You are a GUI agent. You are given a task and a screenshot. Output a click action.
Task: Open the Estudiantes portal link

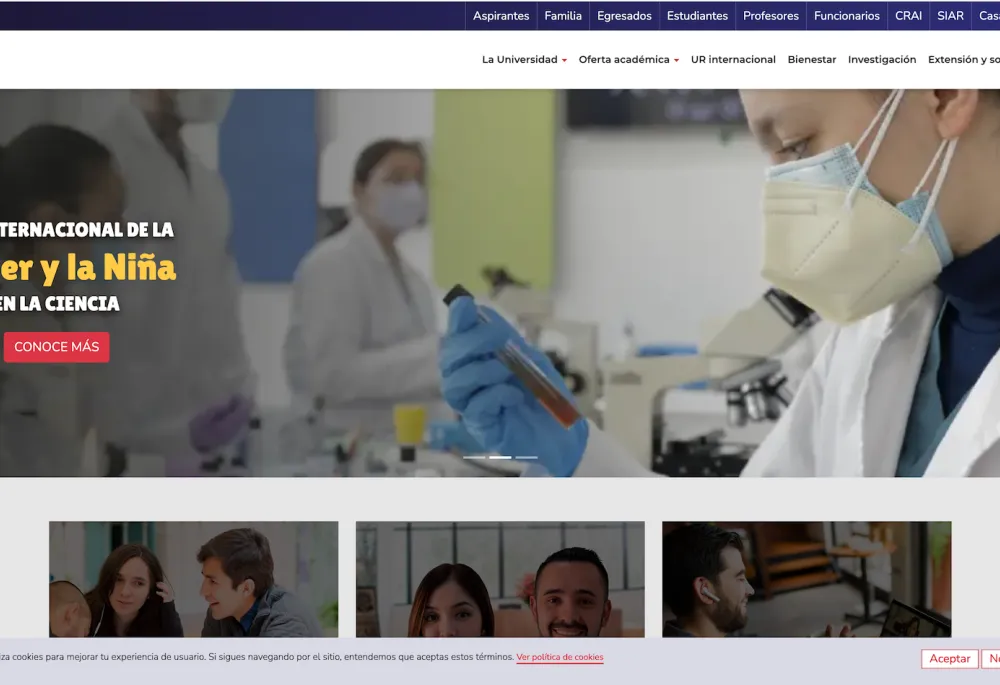697,16
